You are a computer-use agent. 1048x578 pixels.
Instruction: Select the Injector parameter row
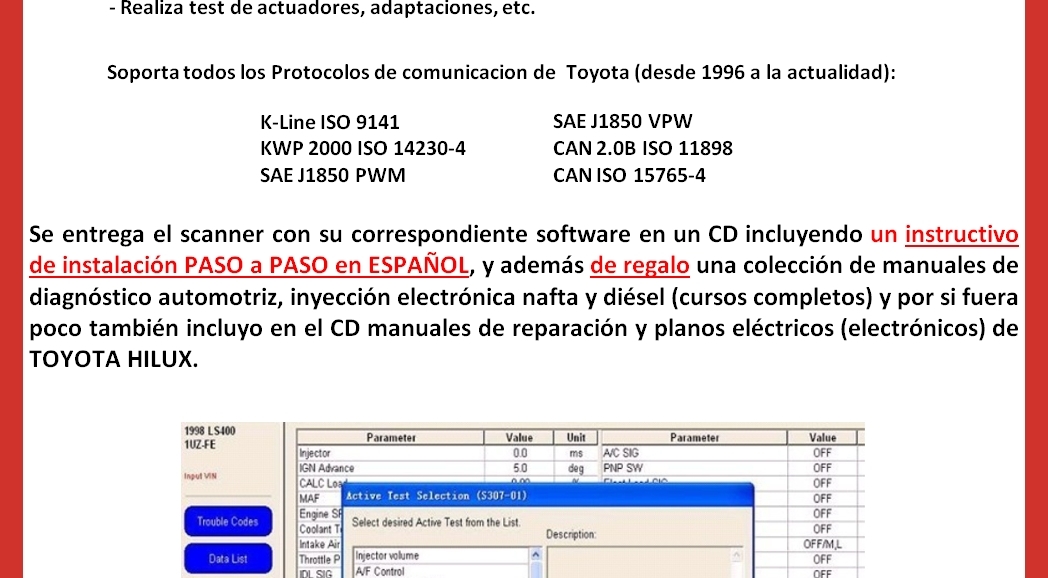coord(400,453)
